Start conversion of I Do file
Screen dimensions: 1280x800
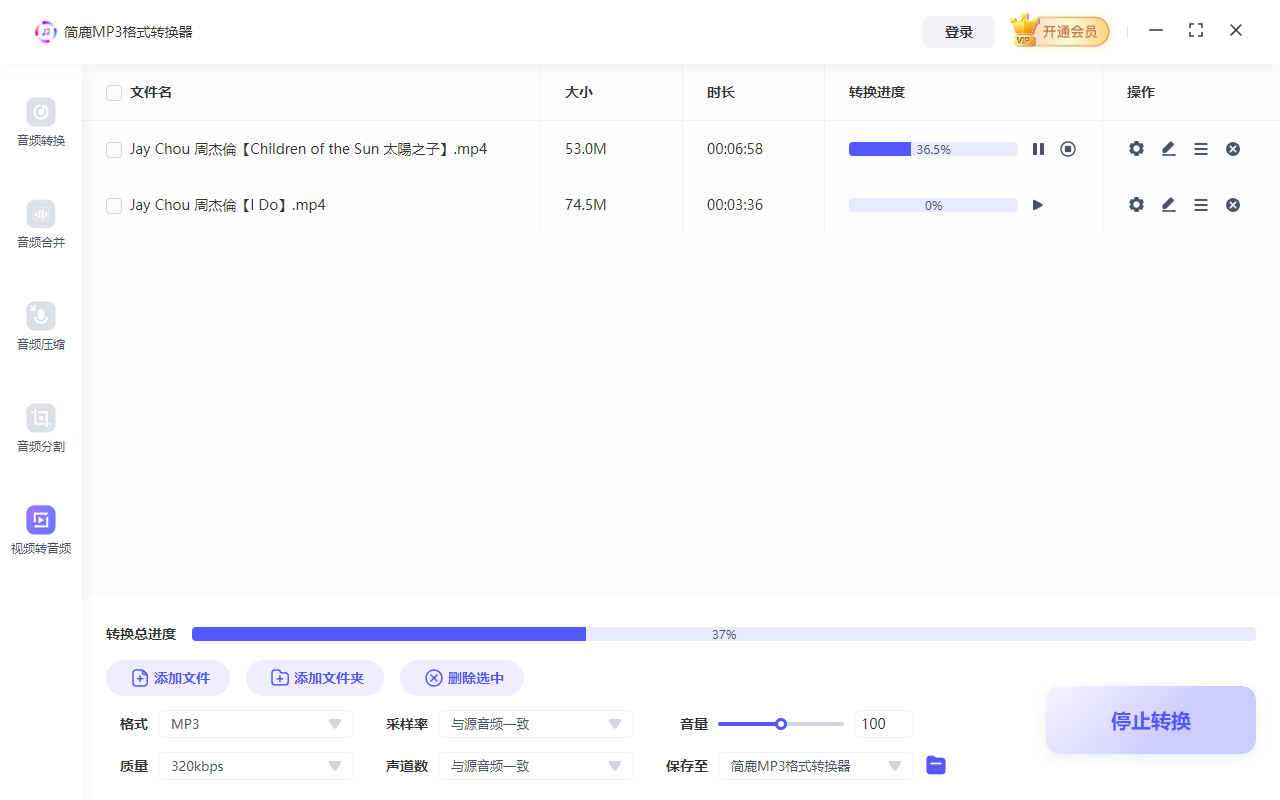(1038, 205)
